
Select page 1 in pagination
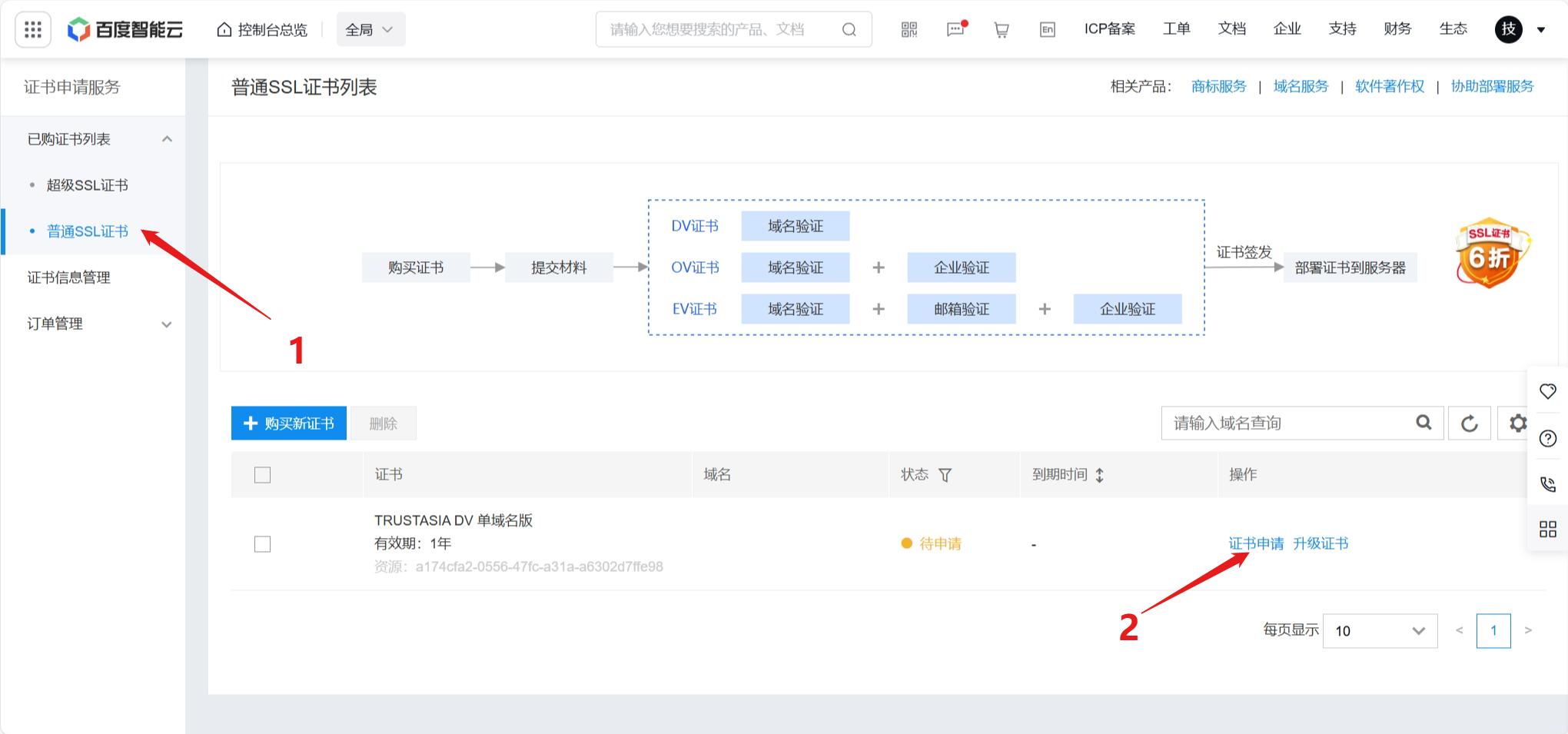tap(1493, 631)
